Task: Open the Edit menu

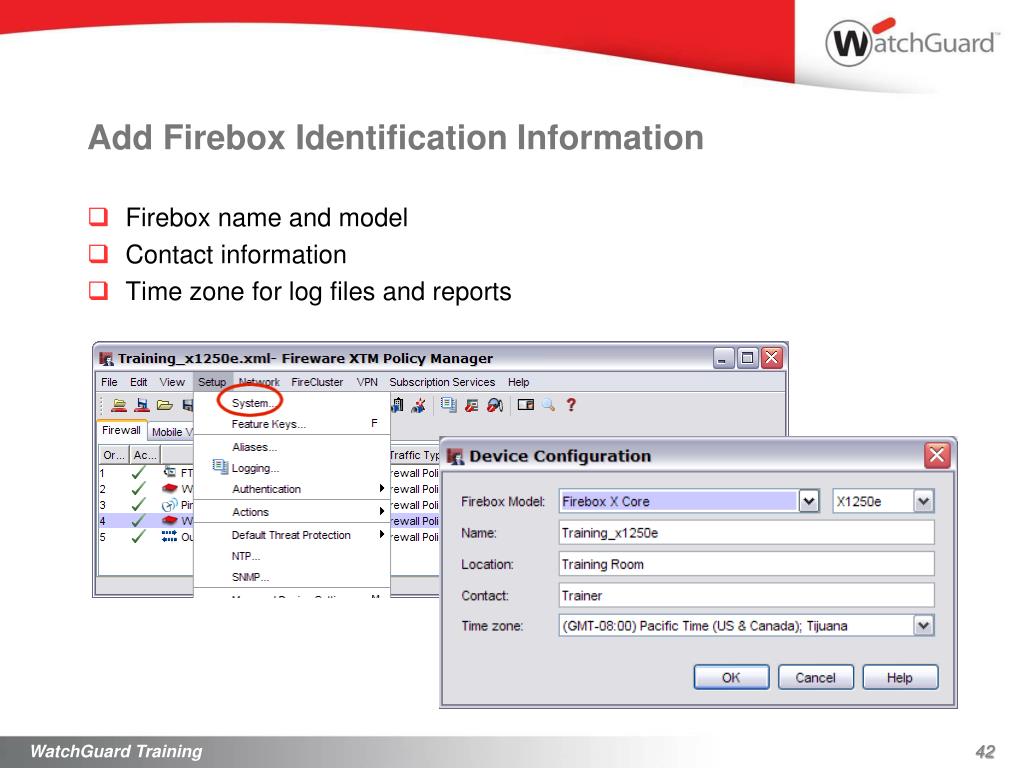Action: click(x=138, y=382)
